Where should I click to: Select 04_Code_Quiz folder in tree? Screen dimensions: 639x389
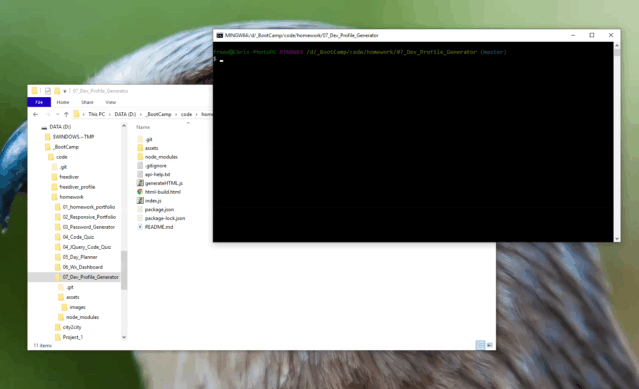(x=78, y=237)
